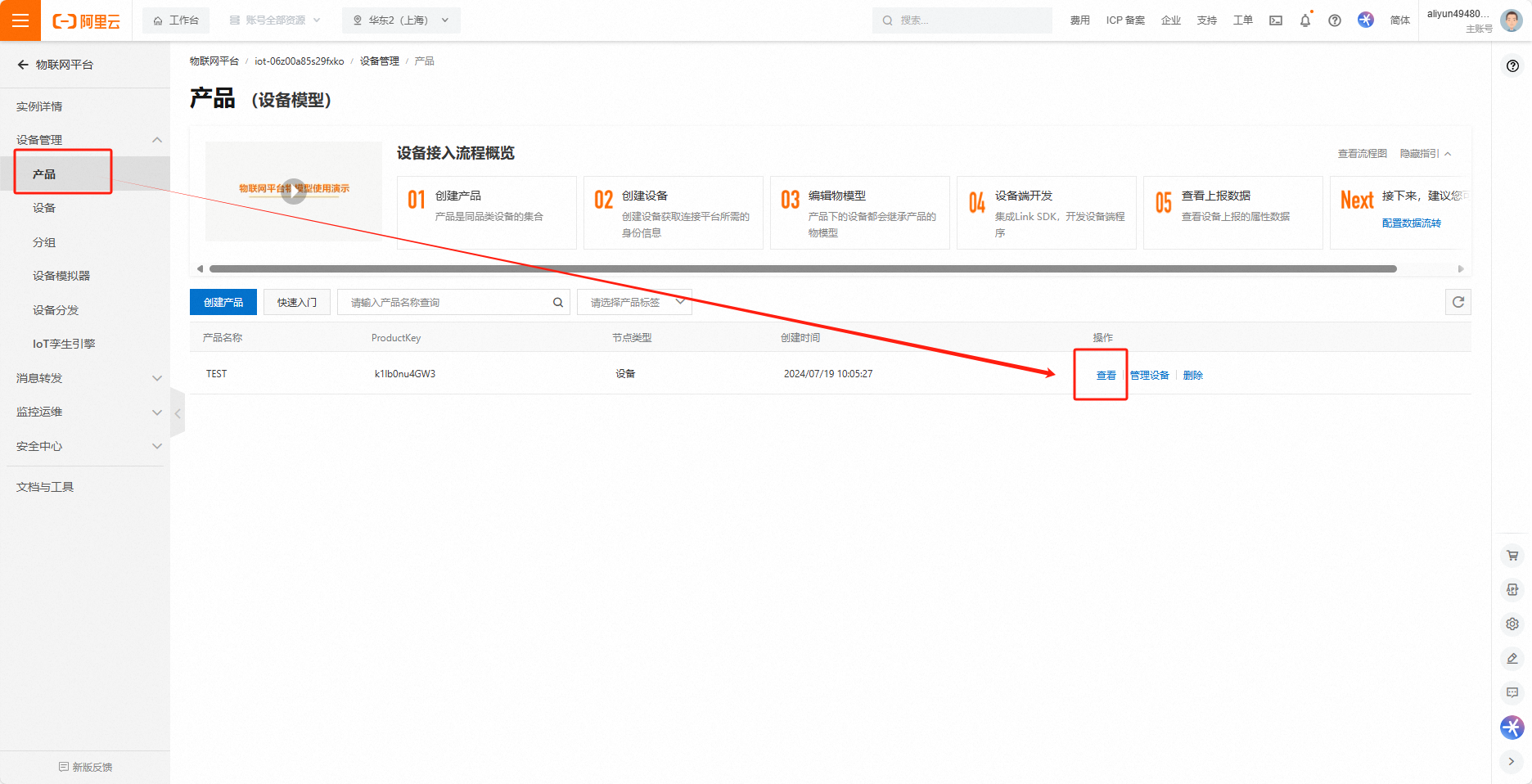Viewport: 1532px width, 784px height.
Task: Open the region dropdown 华东2（上海）
Action: pos(401,20)
